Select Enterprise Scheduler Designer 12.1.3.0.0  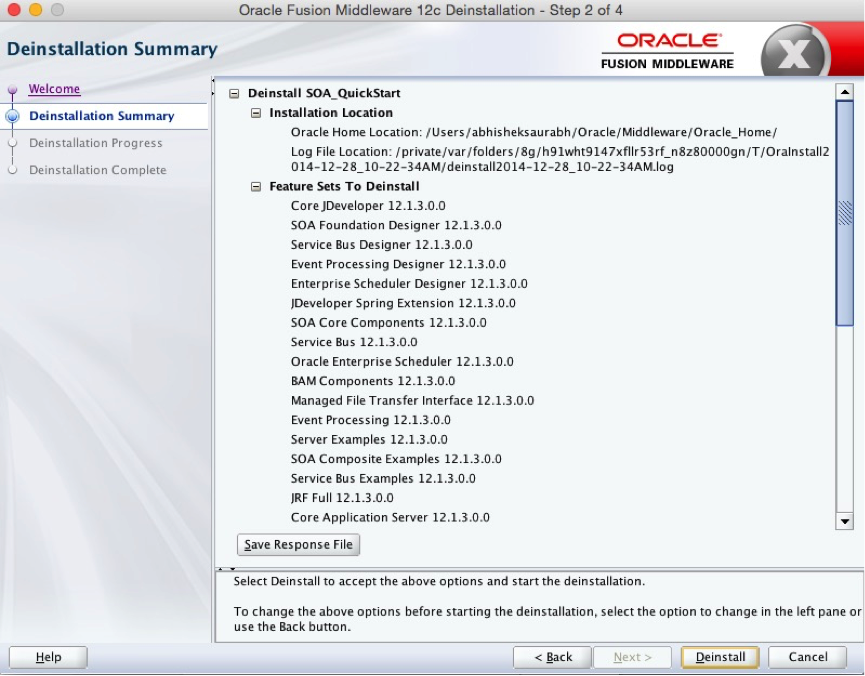(x=409, y=284)
